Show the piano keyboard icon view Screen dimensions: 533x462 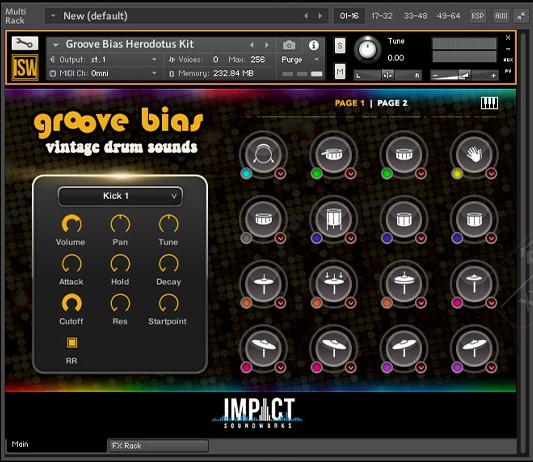point(489,103)
